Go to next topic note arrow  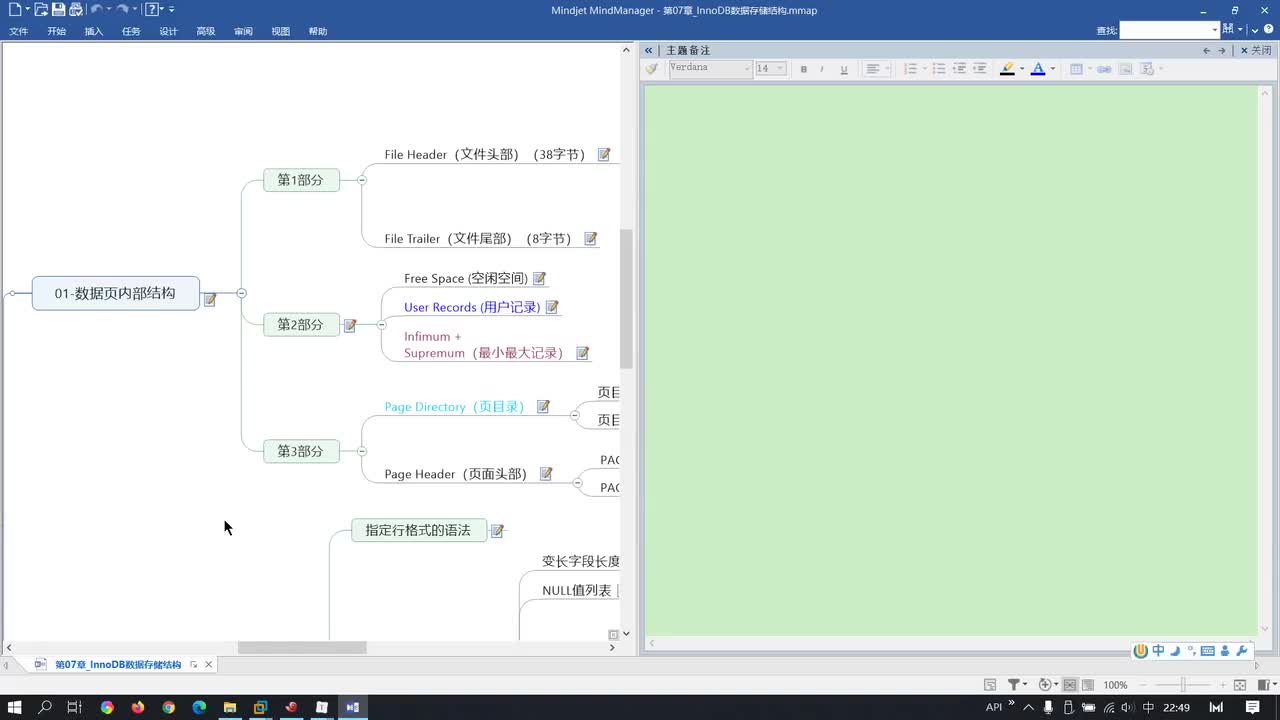click(1222, 50)
